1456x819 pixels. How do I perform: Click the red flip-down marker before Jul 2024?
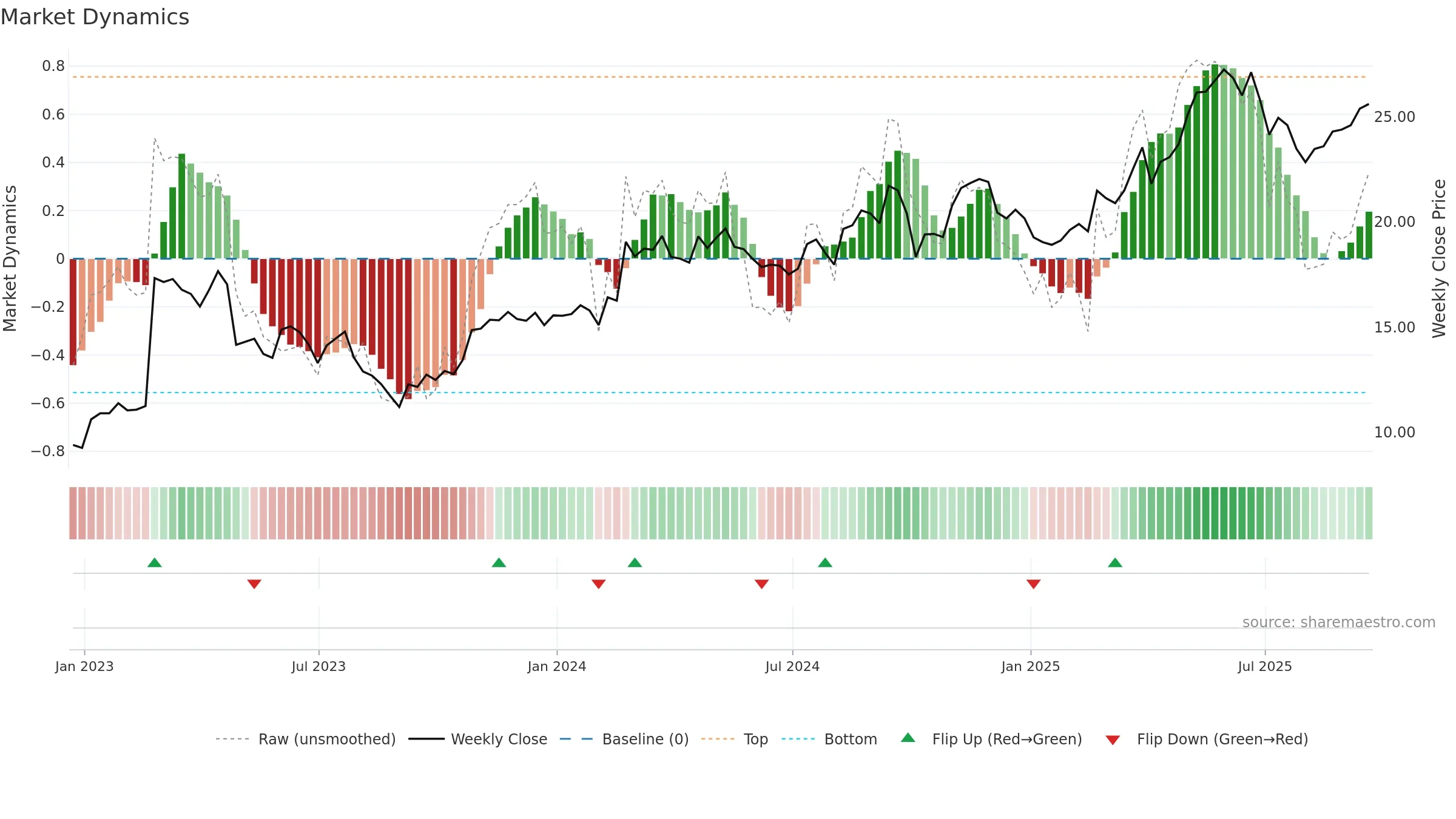pyautogui.click(x=762, y=584)
